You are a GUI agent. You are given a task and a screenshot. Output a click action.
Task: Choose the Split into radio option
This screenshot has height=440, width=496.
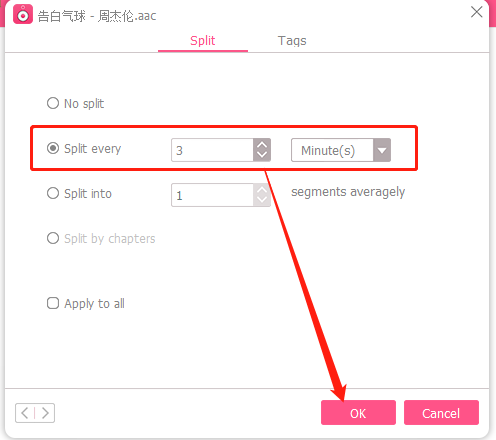[53, 193]
